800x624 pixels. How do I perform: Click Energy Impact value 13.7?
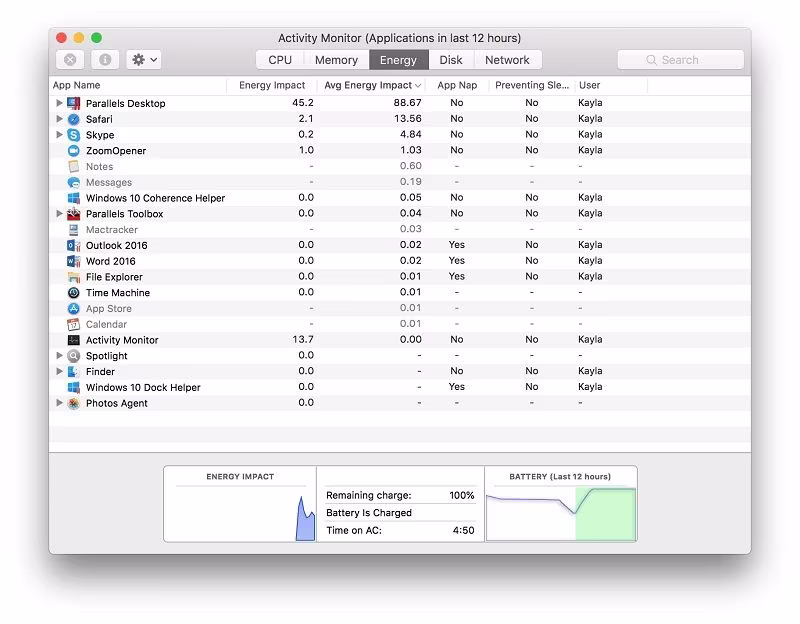click(303, 339)
